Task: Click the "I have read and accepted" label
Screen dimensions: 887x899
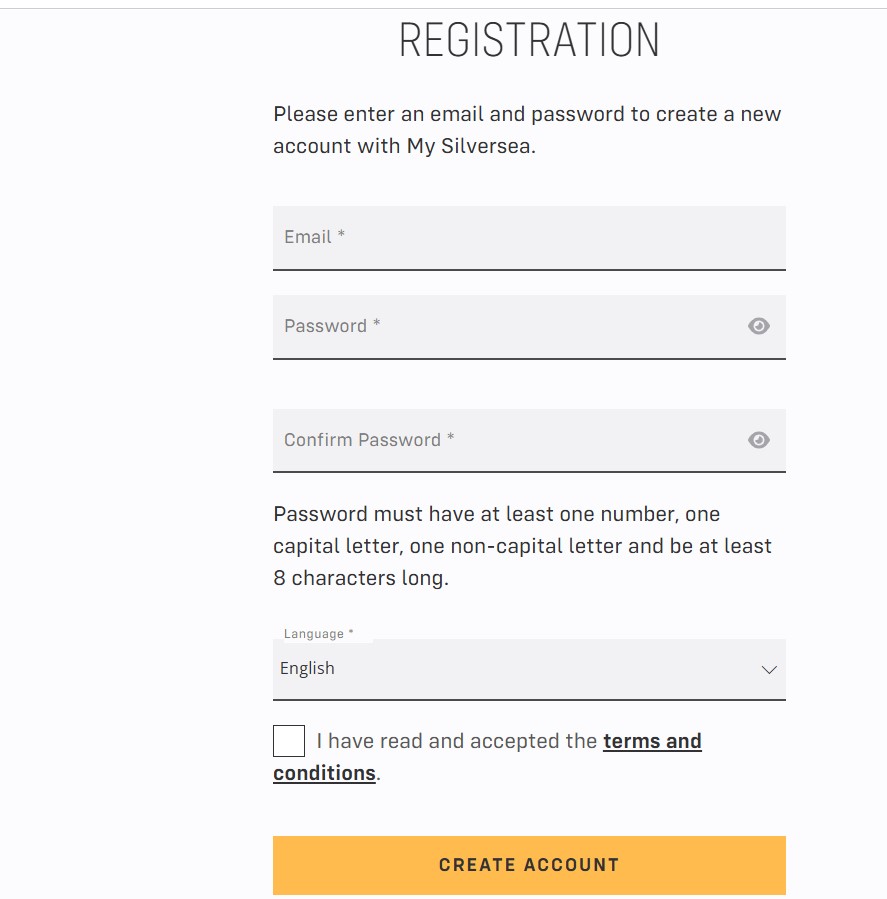Action: point(457,741)
